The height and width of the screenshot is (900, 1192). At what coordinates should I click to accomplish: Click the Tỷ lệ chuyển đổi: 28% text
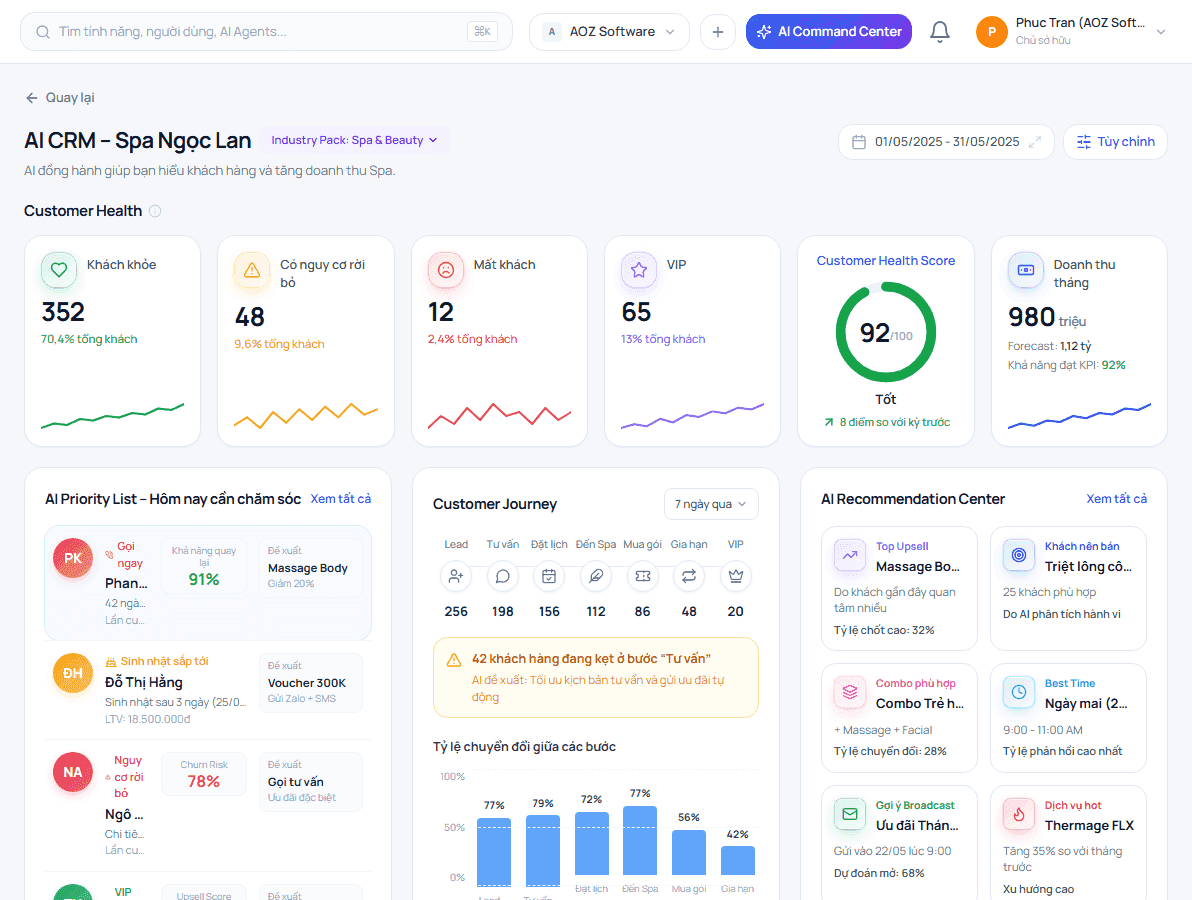(890, 751)
